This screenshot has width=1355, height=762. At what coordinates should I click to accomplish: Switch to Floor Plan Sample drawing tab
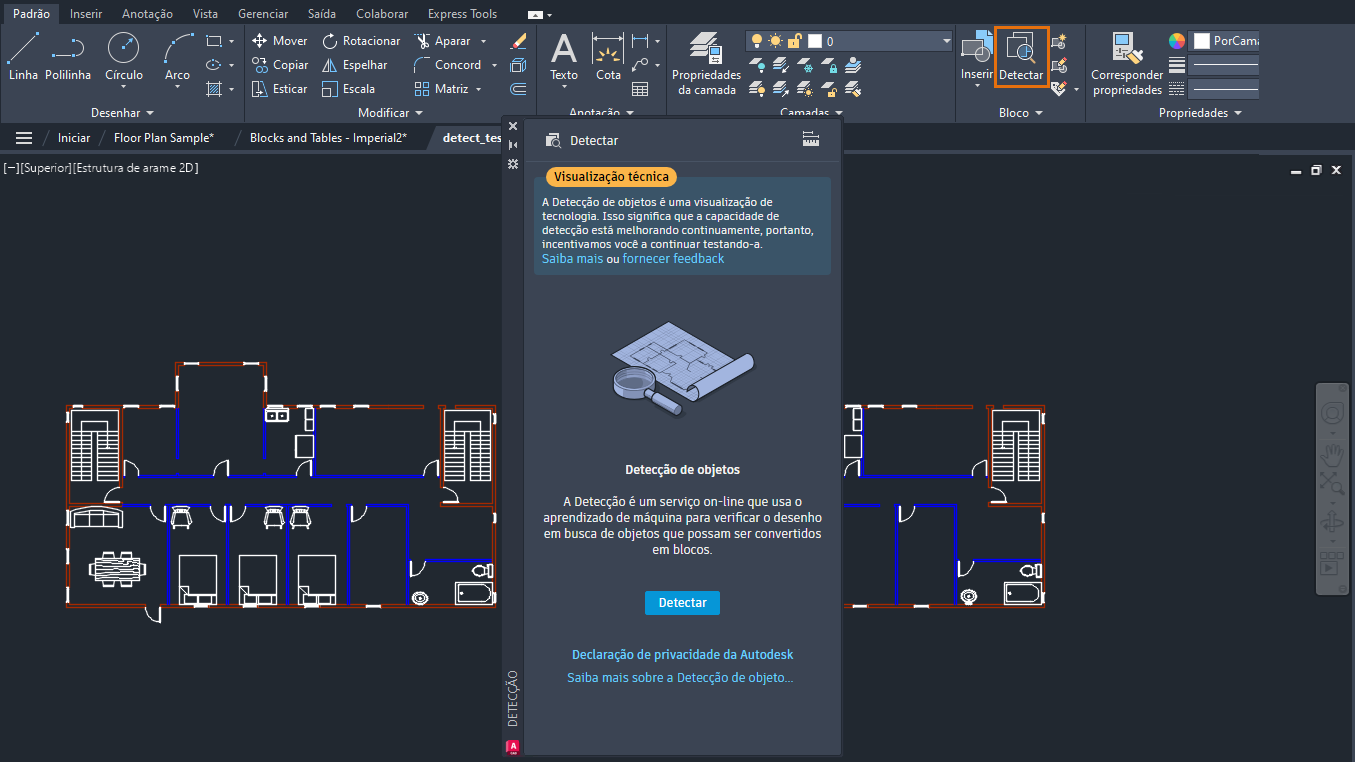[164, 138]
